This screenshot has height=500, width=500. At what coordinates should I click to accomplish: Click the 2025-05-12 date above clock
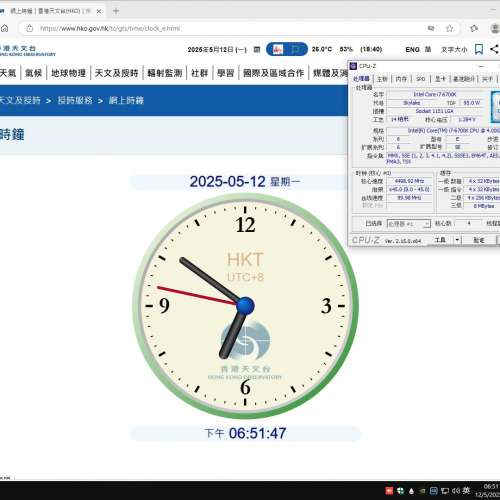point(227,182)
